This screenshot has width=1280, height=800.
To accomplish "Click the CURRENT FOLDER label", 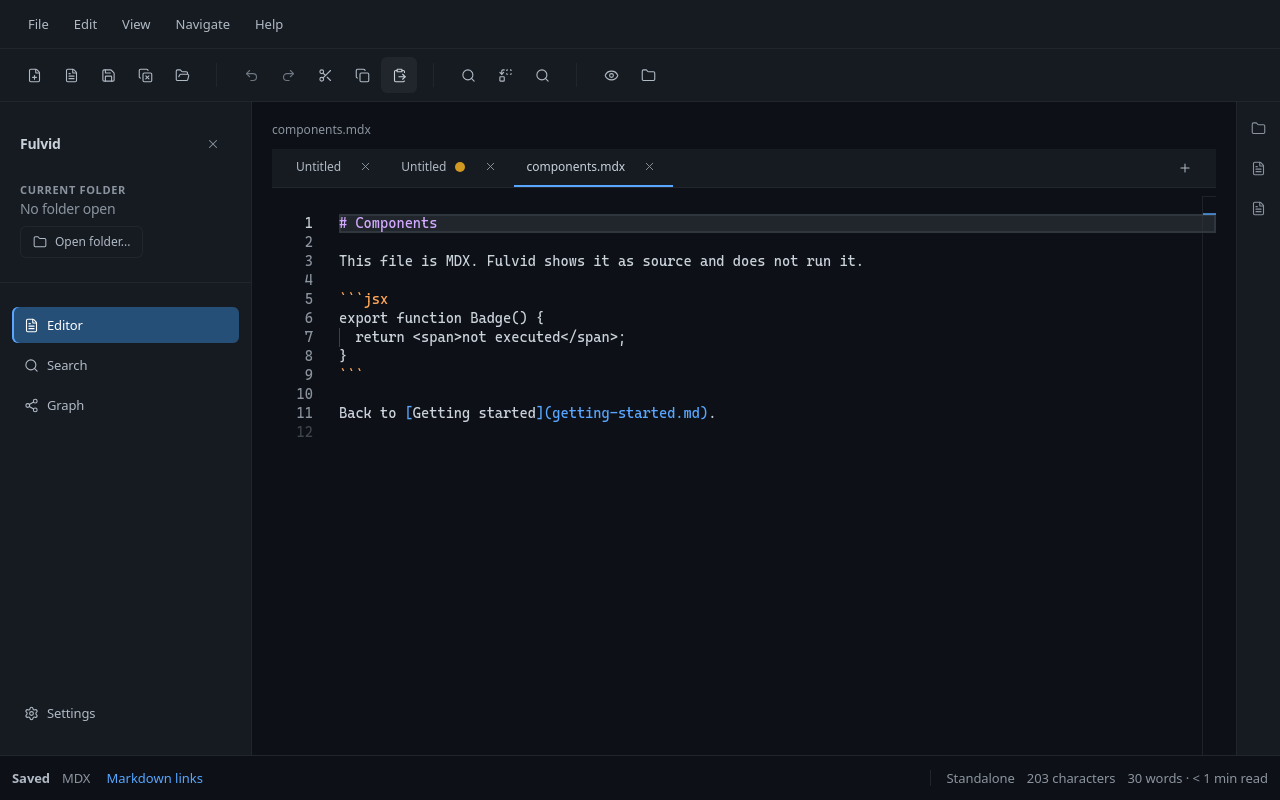I will [x=73, y=190].
